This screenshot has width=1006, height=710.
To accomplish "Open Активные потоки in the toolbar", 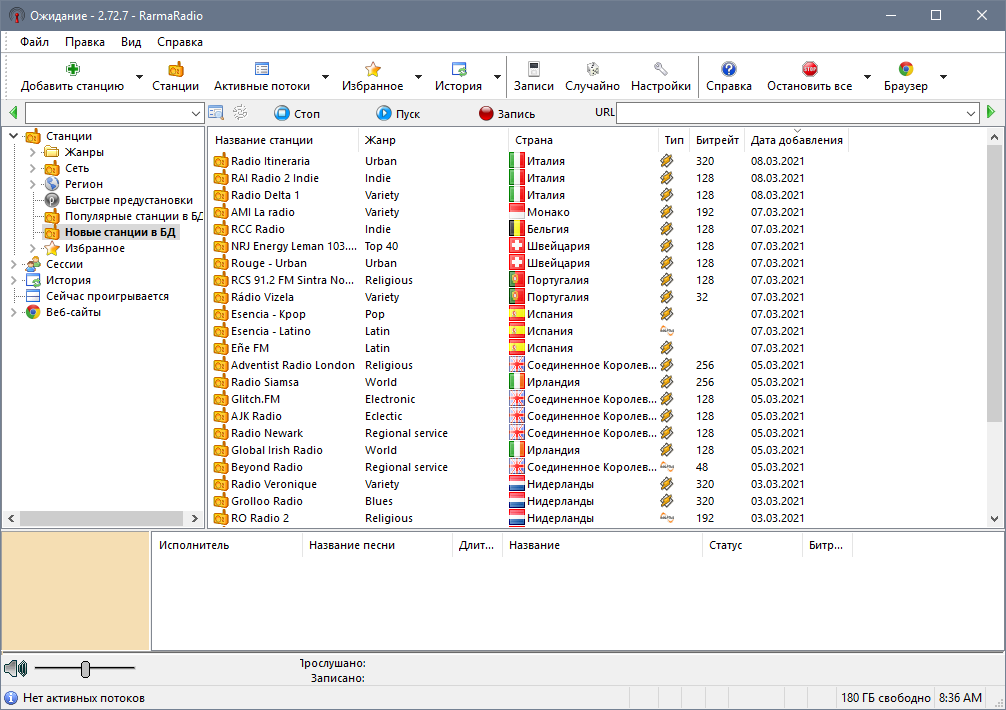I will pos(262,76).
